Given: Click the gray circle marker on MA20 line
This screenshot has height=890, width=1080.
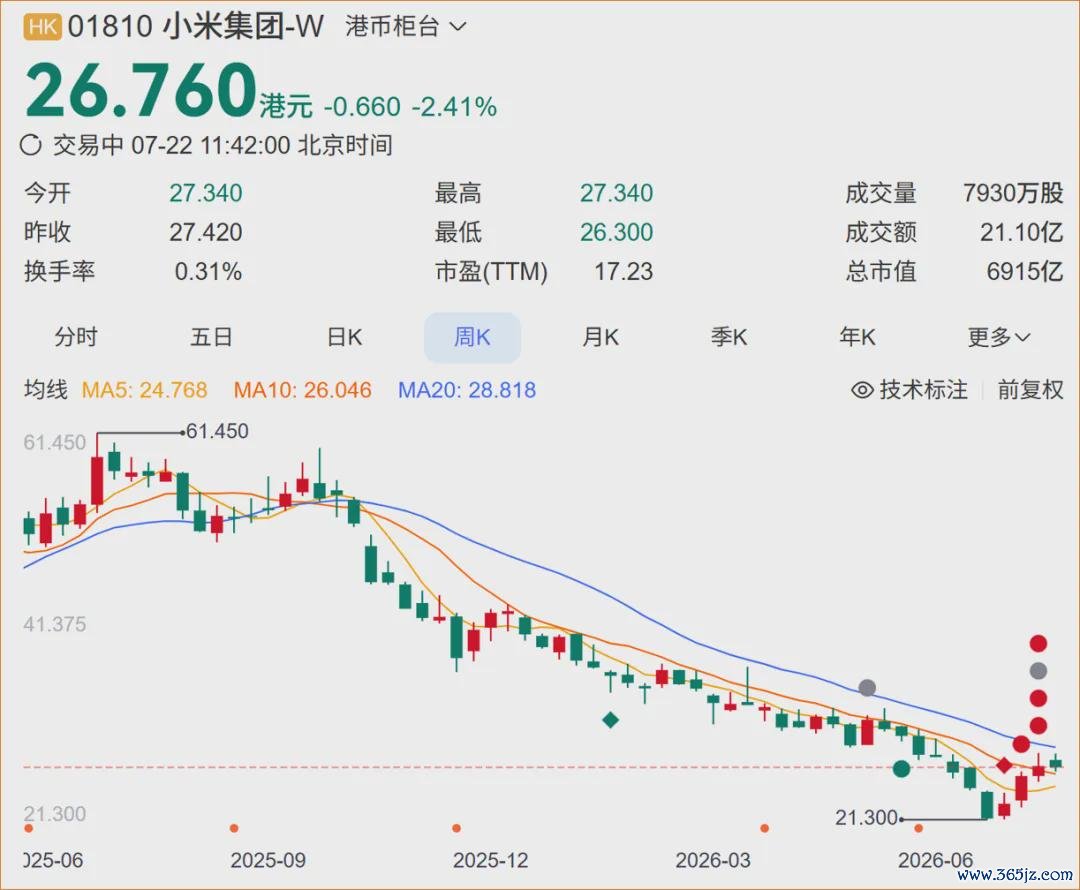Looking at the screenshot, I should pos(867,687).
